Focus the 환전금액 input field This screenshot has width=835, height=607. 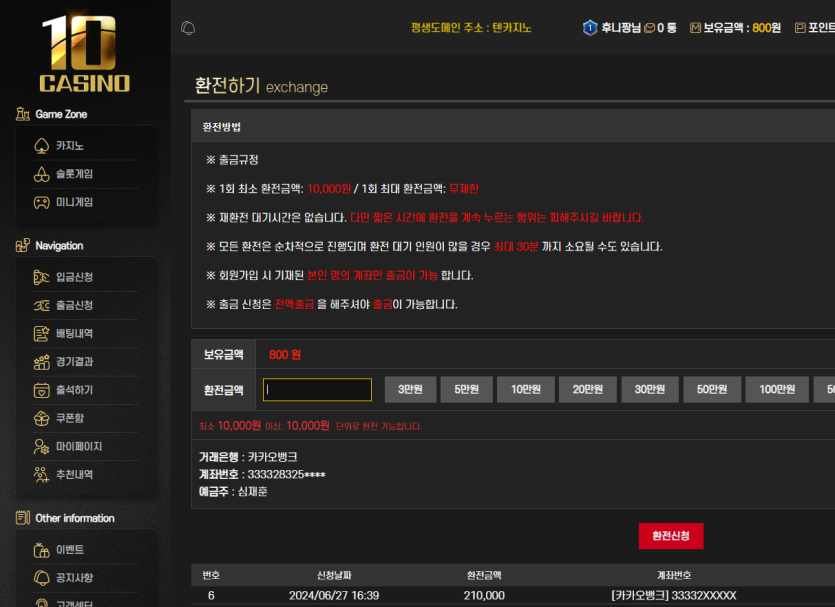(317, 390)
